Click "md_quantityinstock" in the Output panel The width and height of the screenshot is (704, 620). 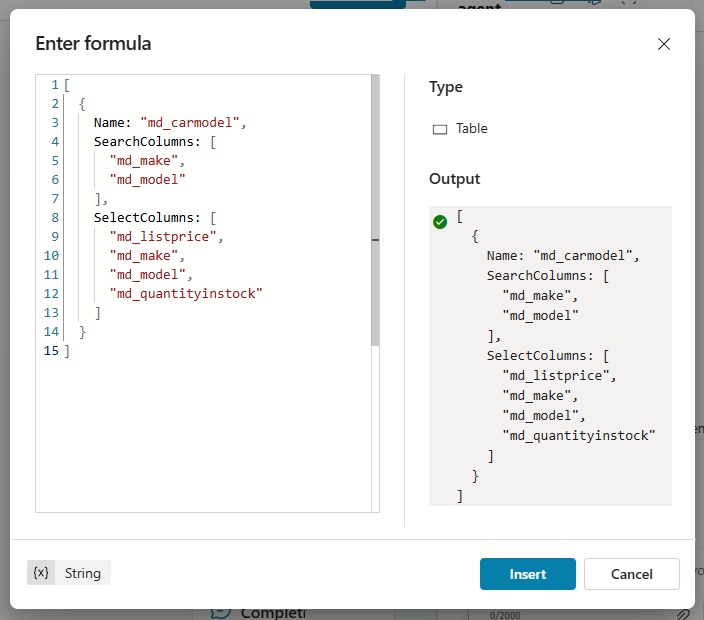point(579,435)
